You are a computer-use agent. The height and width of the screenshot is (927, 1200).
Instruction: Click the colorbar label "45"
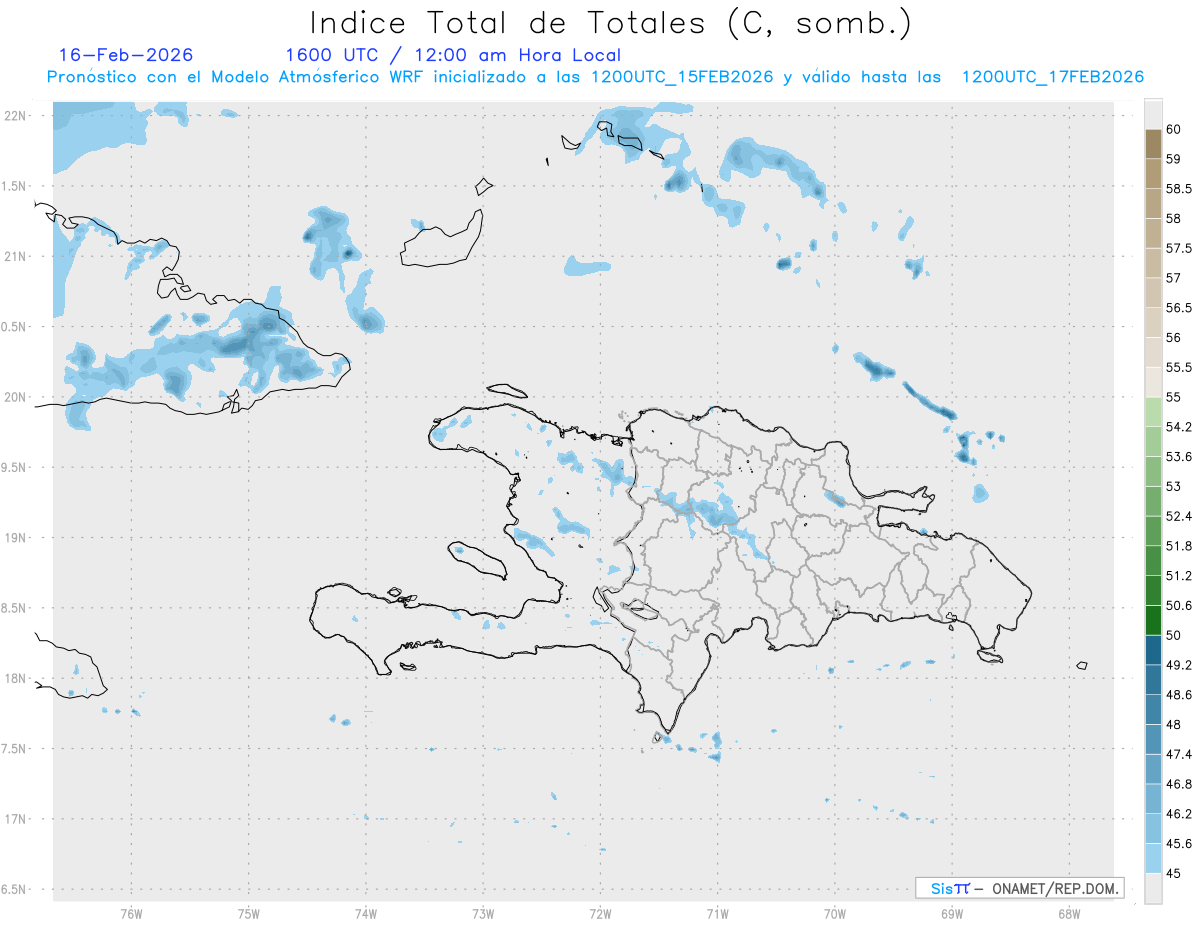coord(1174,873)
